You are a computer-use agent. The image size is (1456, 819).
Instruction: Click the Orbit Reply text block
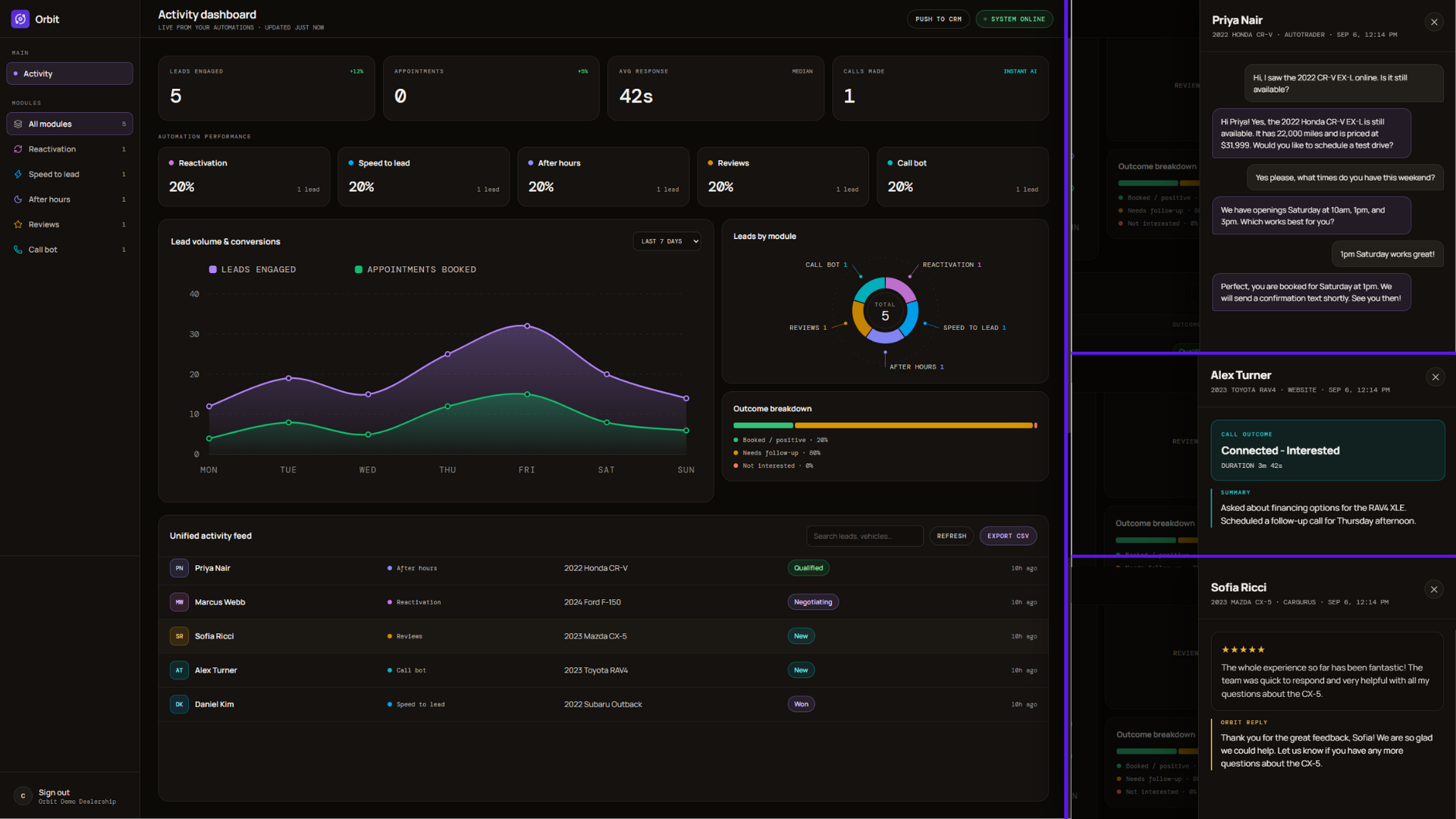tap(1327, 745)
